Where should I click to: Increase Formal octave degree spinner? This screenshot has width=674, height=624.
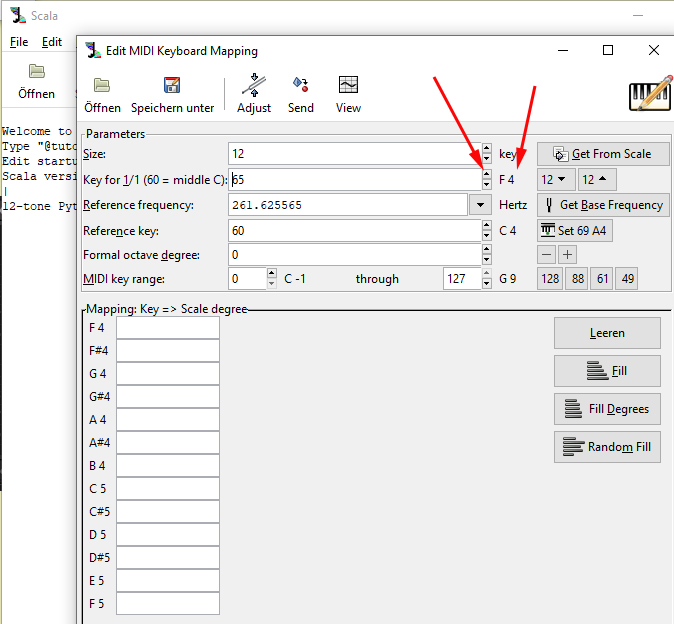487,249
